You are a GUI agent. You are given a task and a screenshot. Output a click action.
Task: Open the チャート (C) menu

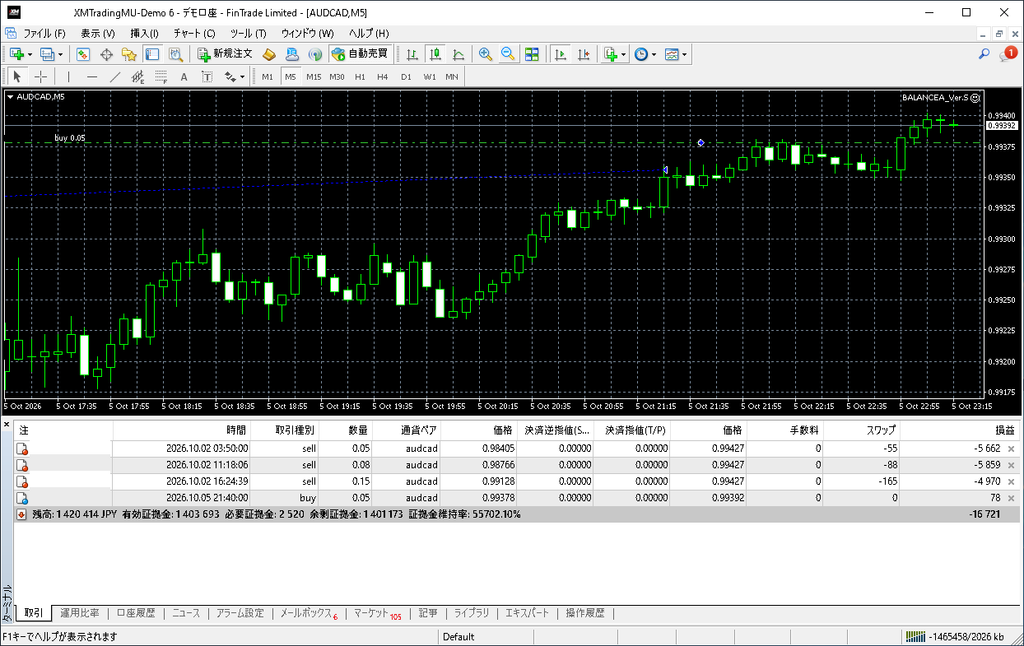pos(194,33)
